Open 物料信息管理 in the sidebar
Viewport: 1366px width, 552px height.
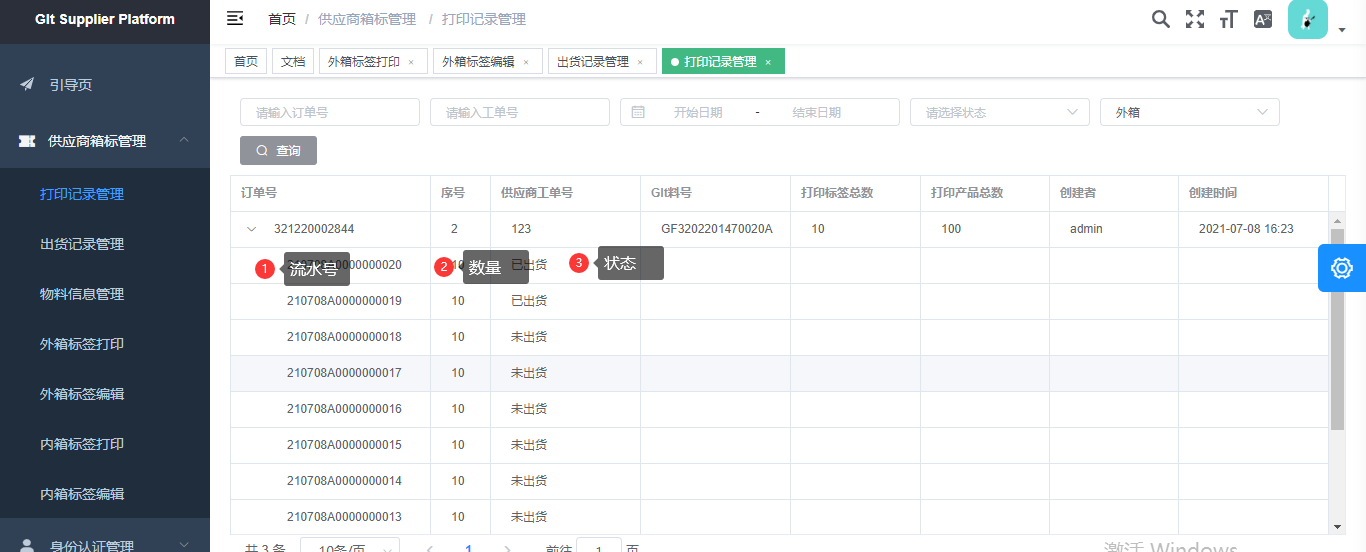[82, 294]
